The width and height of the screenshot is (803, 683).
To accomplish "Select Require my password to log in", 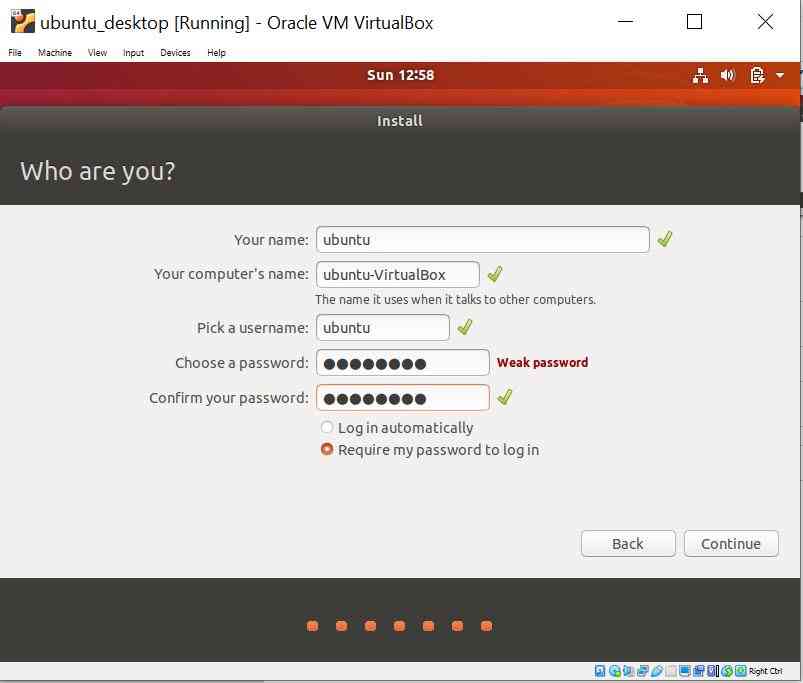I will tap(327, 450).
